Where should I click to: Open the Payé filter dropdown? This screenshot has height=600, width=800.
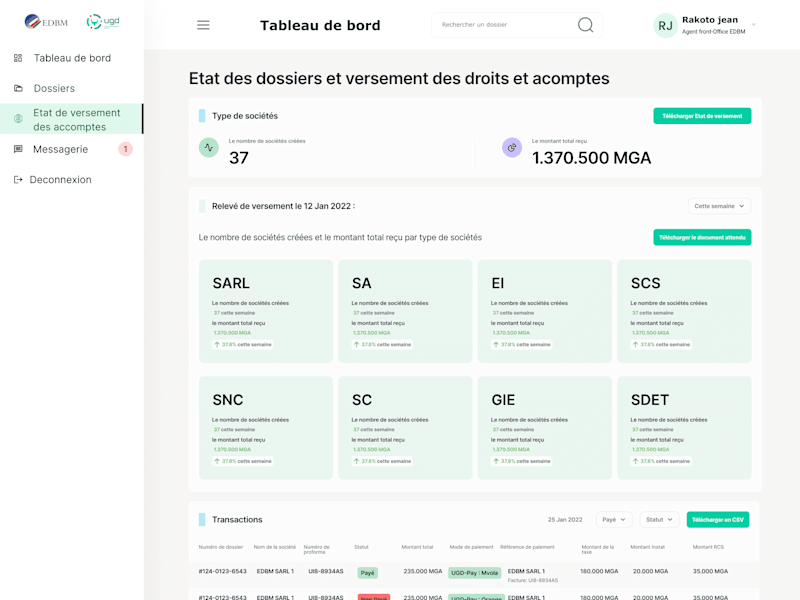pyautogui.click(x=614, y=519)
